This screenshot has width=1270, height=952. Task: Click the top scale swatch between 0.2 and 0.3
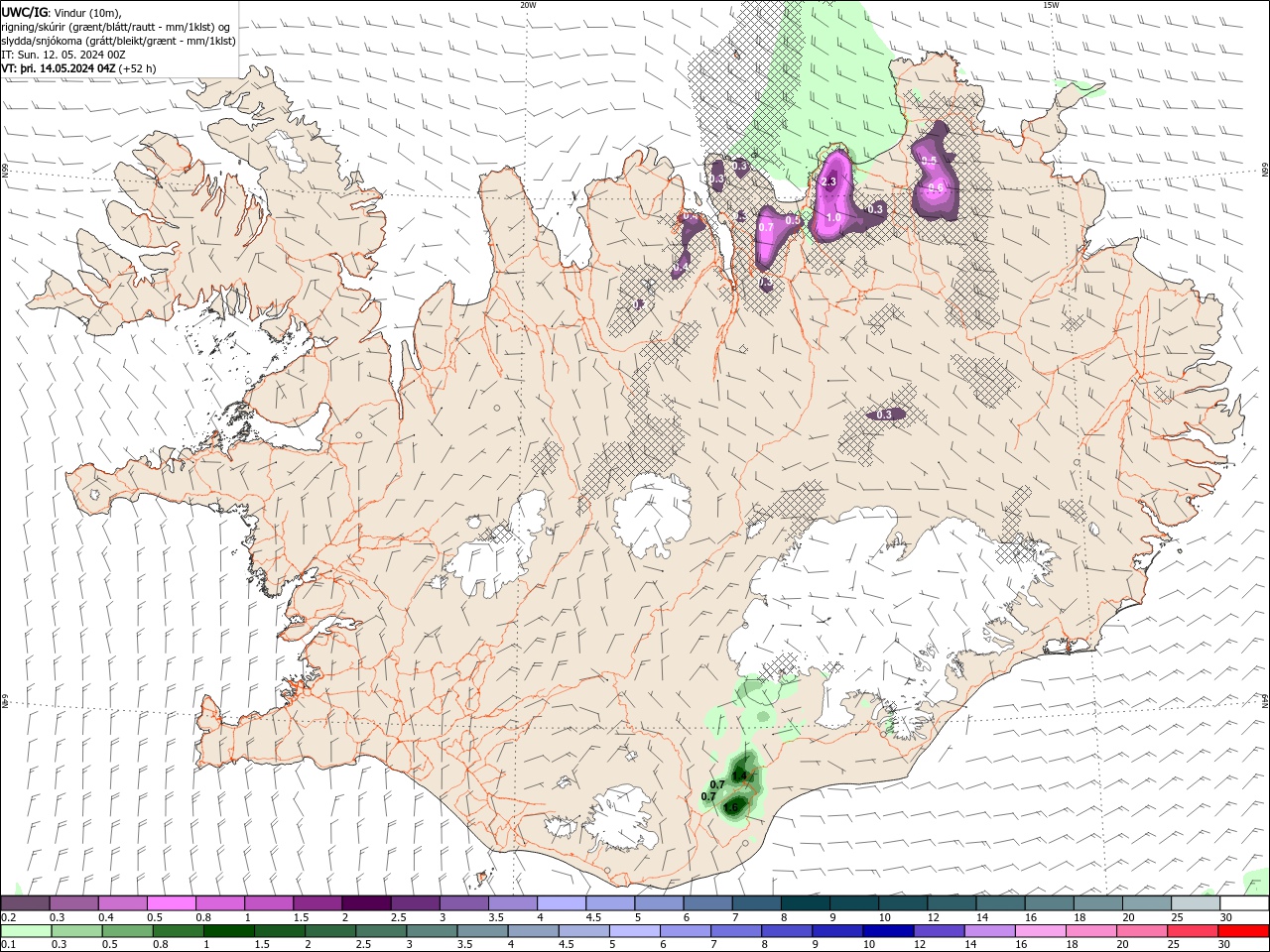click(25, 902)
